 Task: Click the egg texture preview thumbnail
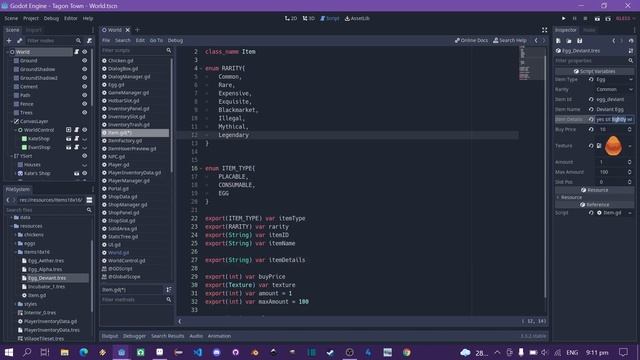(x=613, y=146)
